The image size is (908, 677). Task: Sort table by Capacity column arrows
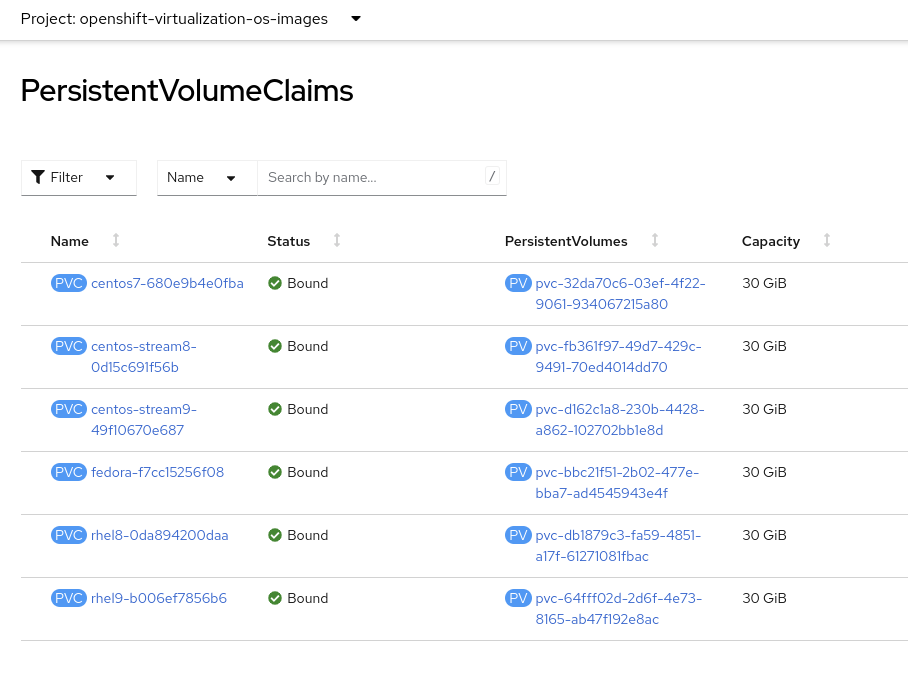[827, 241]
